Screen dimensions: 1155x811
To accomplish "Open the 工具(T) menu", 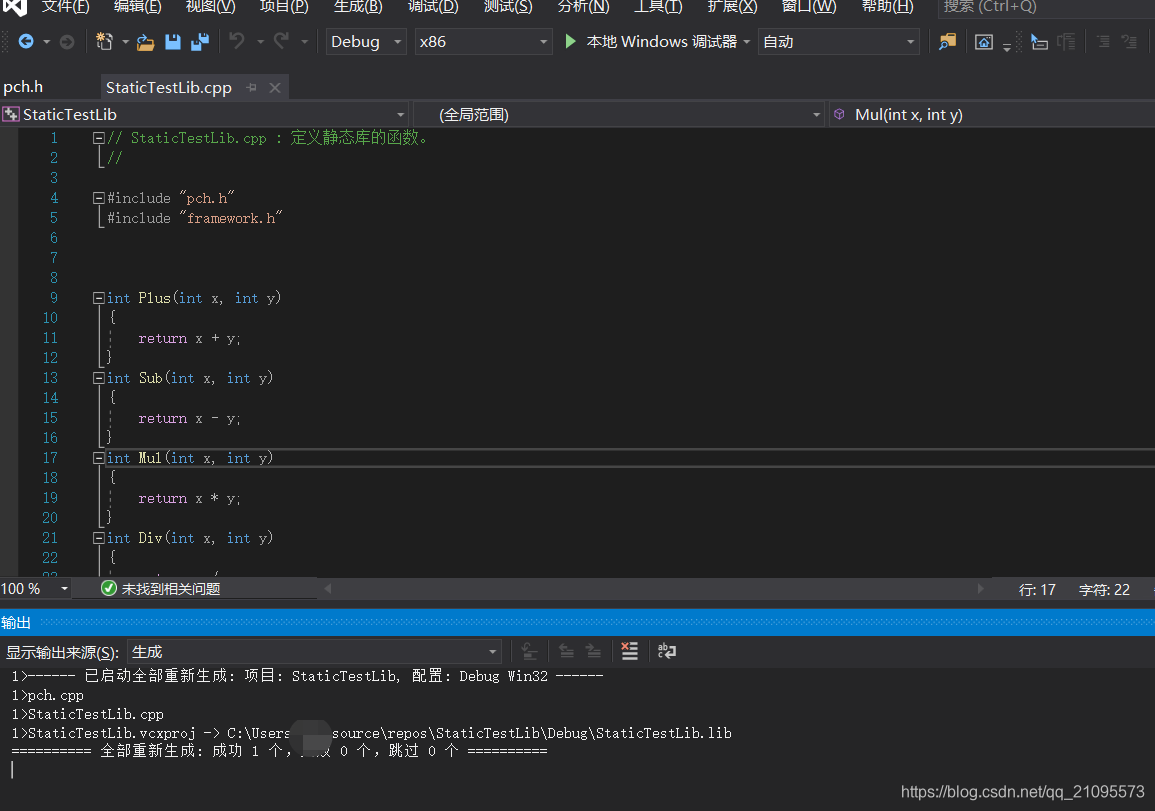I will click(657, 8).
